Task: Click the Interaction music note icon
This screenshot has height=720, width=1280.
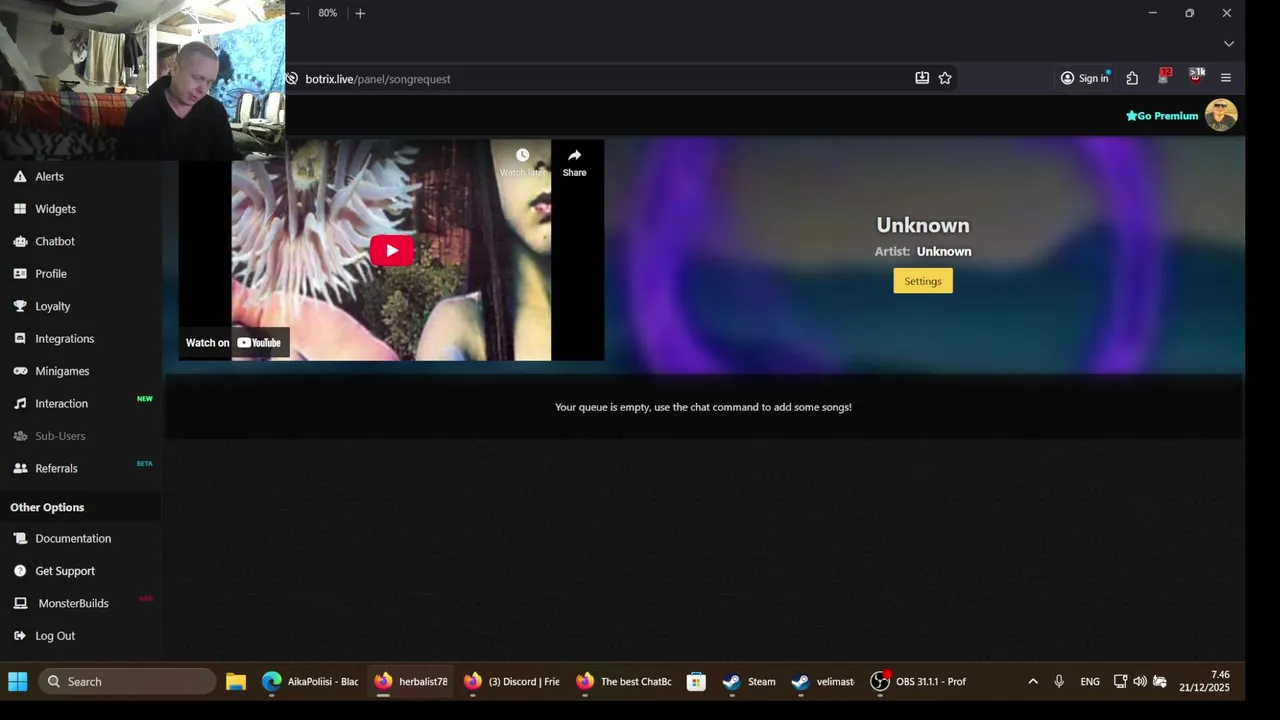Action: 20,403
